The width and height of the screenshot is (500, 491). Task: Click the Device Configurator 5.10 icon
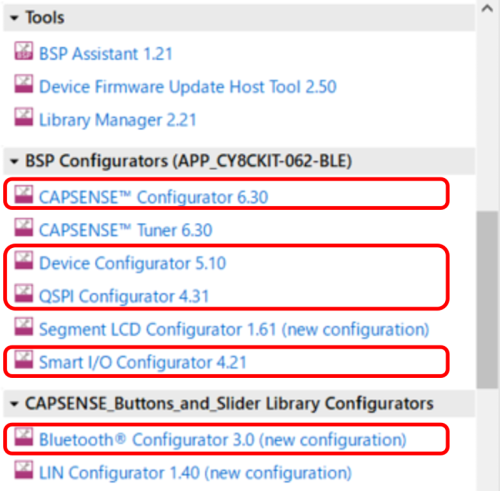tap(24, 260)
